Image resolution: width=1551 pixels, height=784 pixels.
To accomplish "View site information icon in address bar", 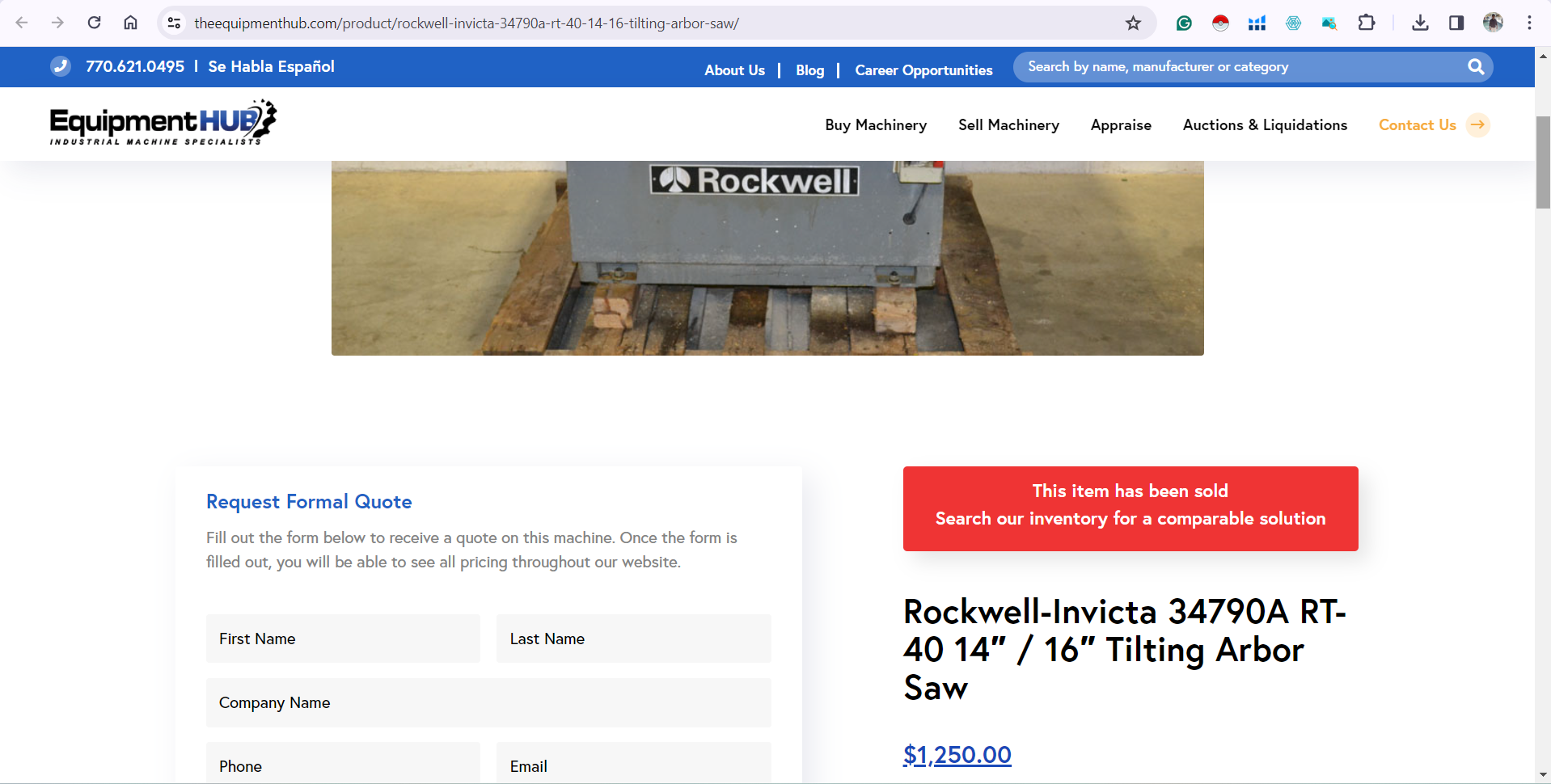I will click(x=174, y=23).
